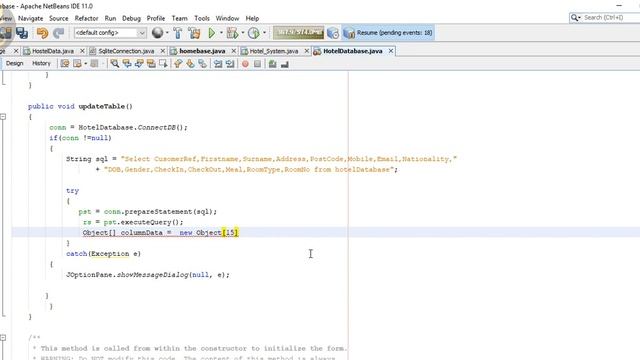
Task: Close the homebase.java tab
Action: (x=233, y=51)
